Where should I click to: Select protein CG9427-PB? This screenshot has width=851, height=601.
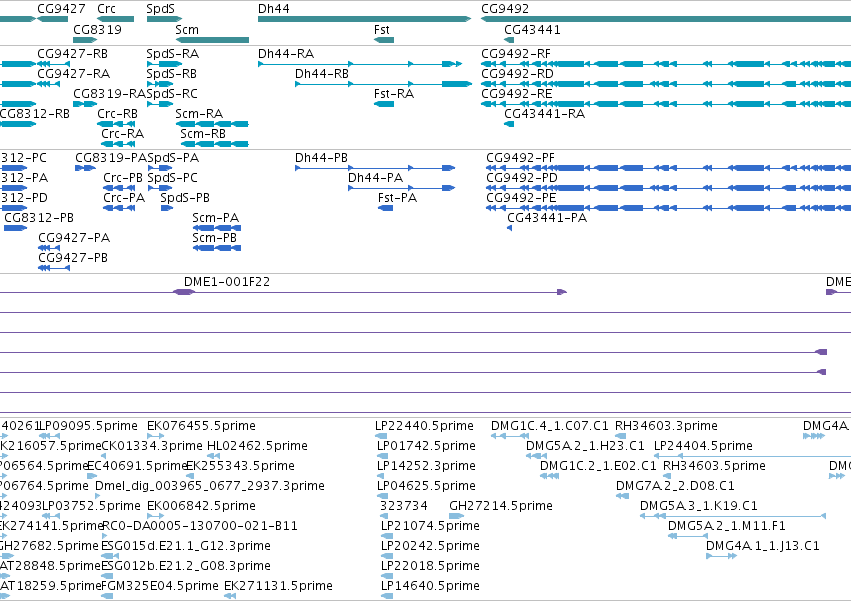pyautogui.click(x=54, y=268)
